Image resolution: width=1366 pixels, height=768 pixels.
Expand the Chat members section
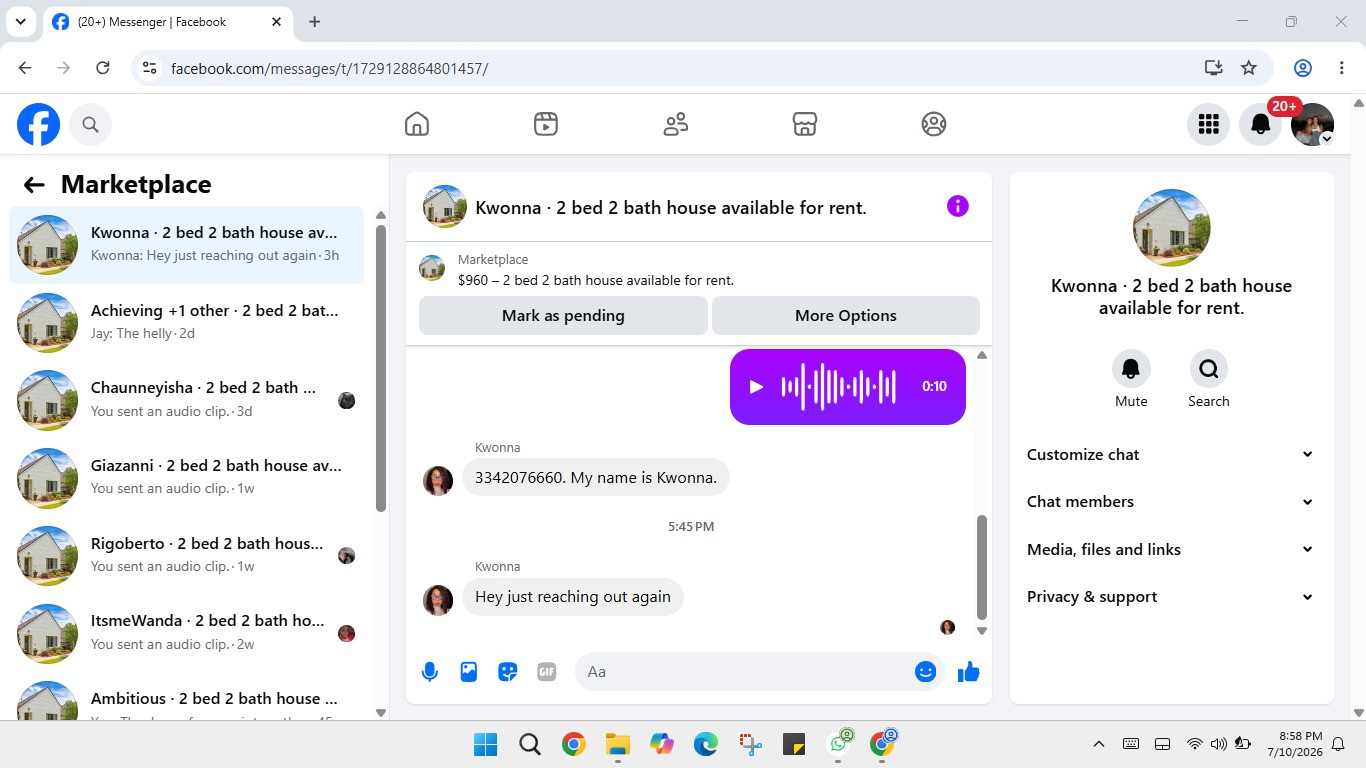point(1171,502)
